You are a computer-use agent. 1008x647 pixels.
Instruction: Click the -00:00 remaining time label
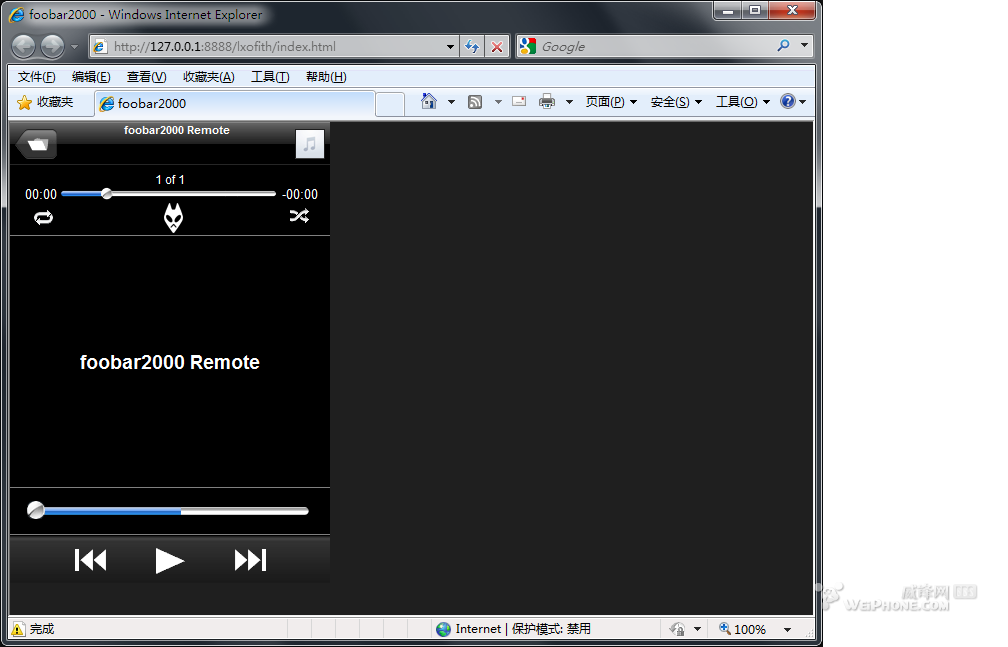click(300, 194)
